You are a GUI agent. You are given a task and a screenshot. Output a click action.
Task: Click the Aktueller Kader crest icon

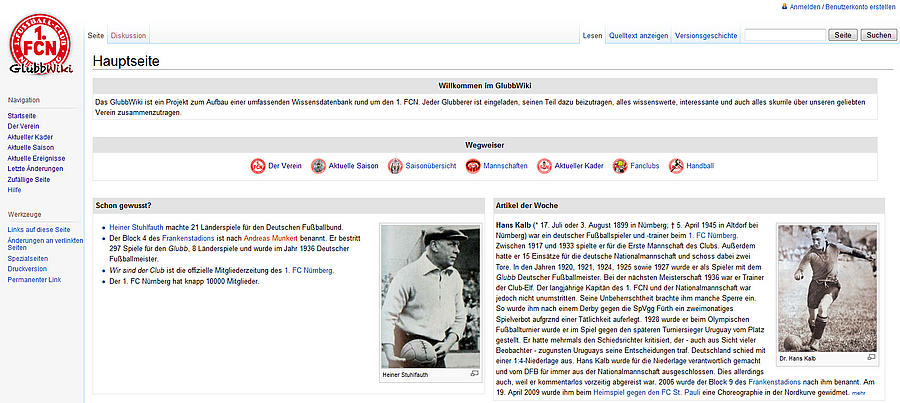pos(544,166)
